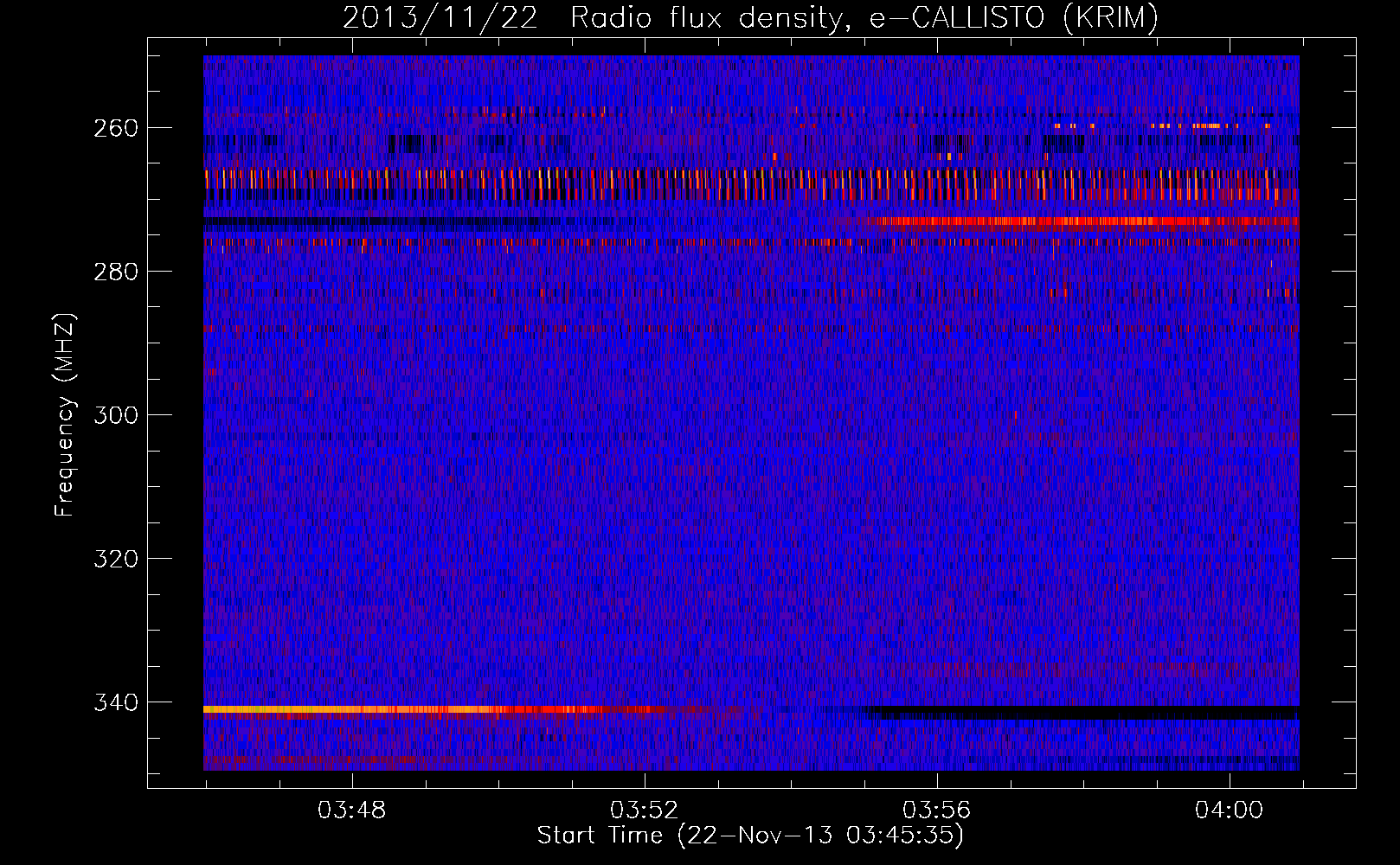This screenshot has height=865, width=1400.
Task: Click the 03:48 time tick label
Action: pyautogui.click(x=352, y=811)
